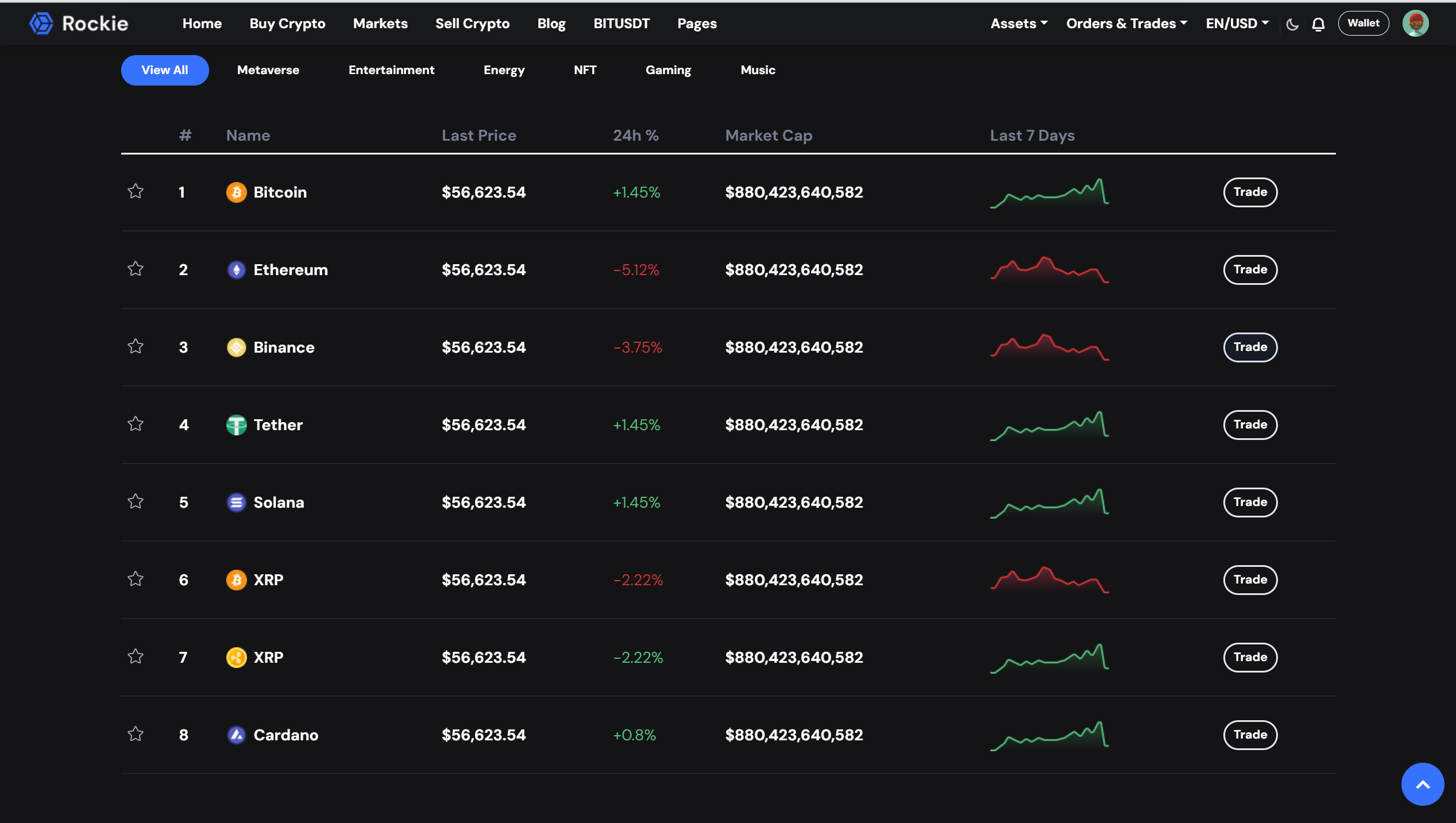The width and height of the screenshot is (1456, 823).
Task: Click the Trade button for Binance
Action: tap(1250, 347)
